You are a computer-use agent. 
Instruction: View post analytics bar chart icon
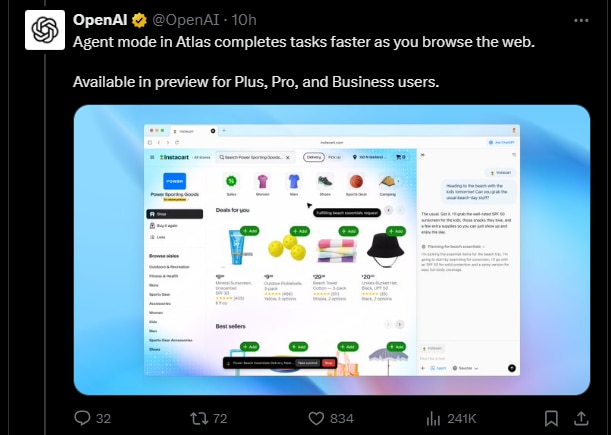tap(433, 419)
